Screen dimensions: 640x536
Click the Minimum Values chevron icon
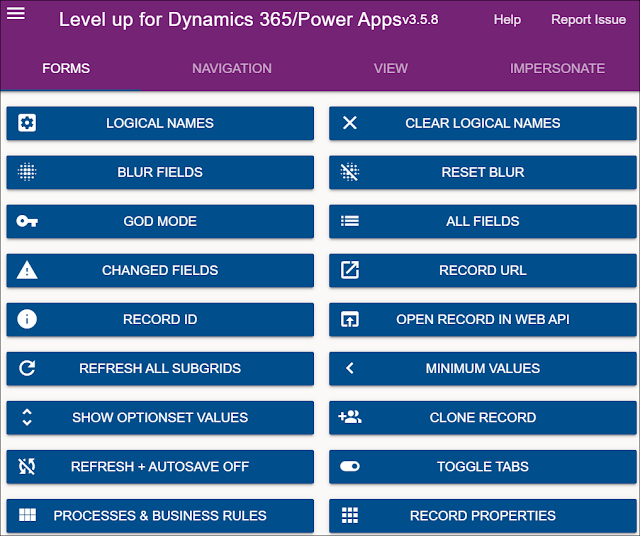point(350,368)
